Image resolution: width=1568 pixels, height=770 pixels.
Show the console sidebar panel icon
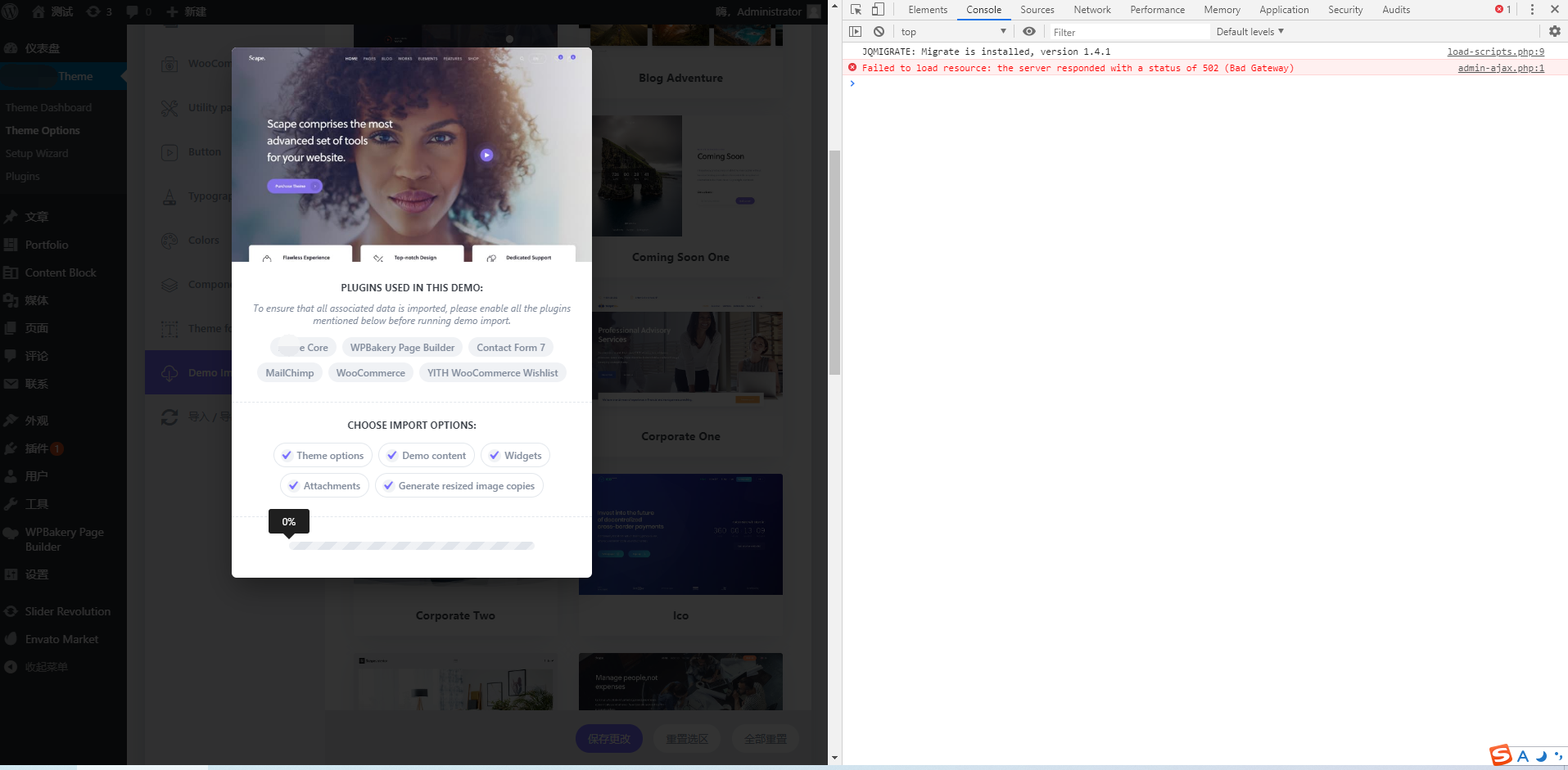(856, 32)
